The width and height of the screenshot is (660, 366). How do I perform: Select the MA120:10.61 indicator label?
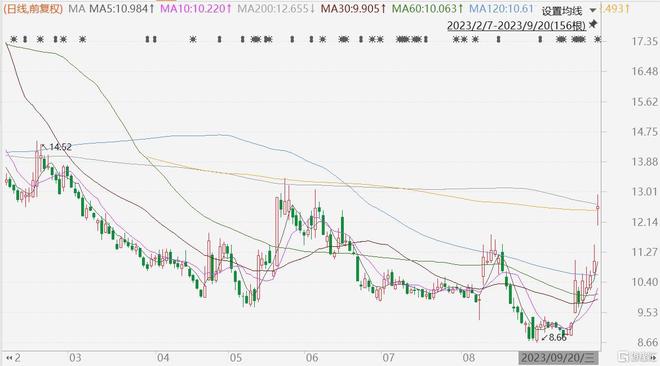point(501,8)
